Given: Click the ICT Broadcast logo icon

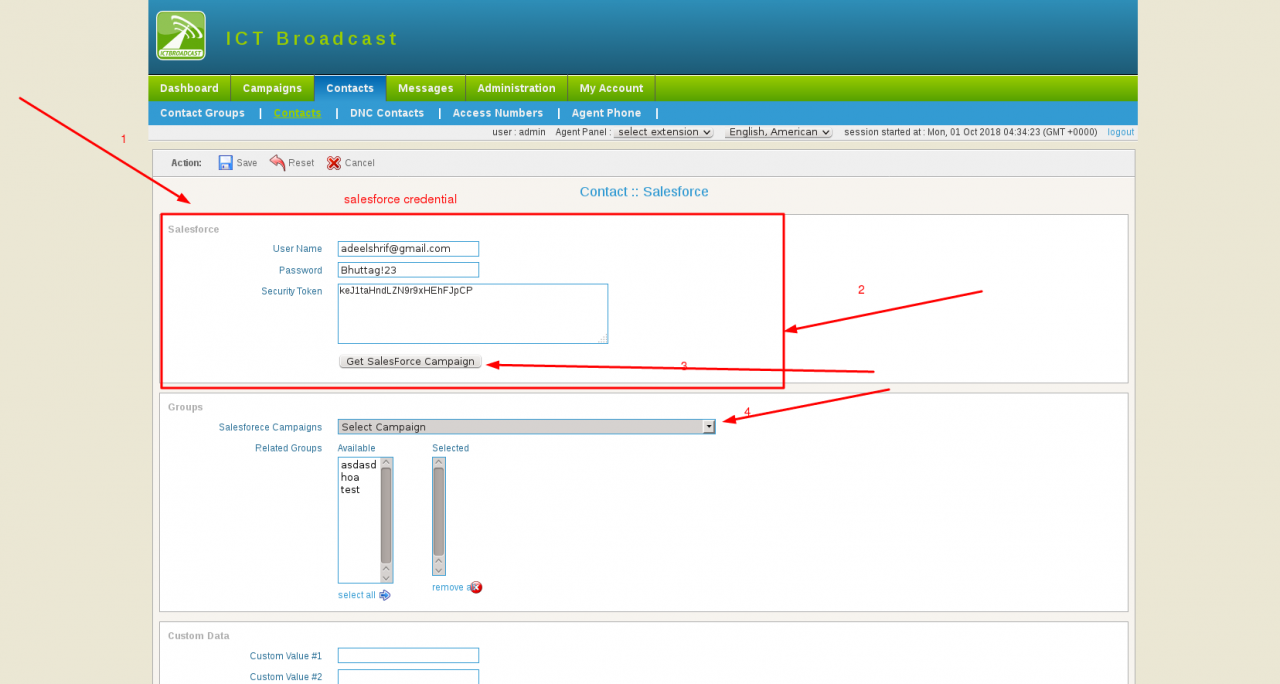Looking at the screenshot, I should click(x=180, y=35).
